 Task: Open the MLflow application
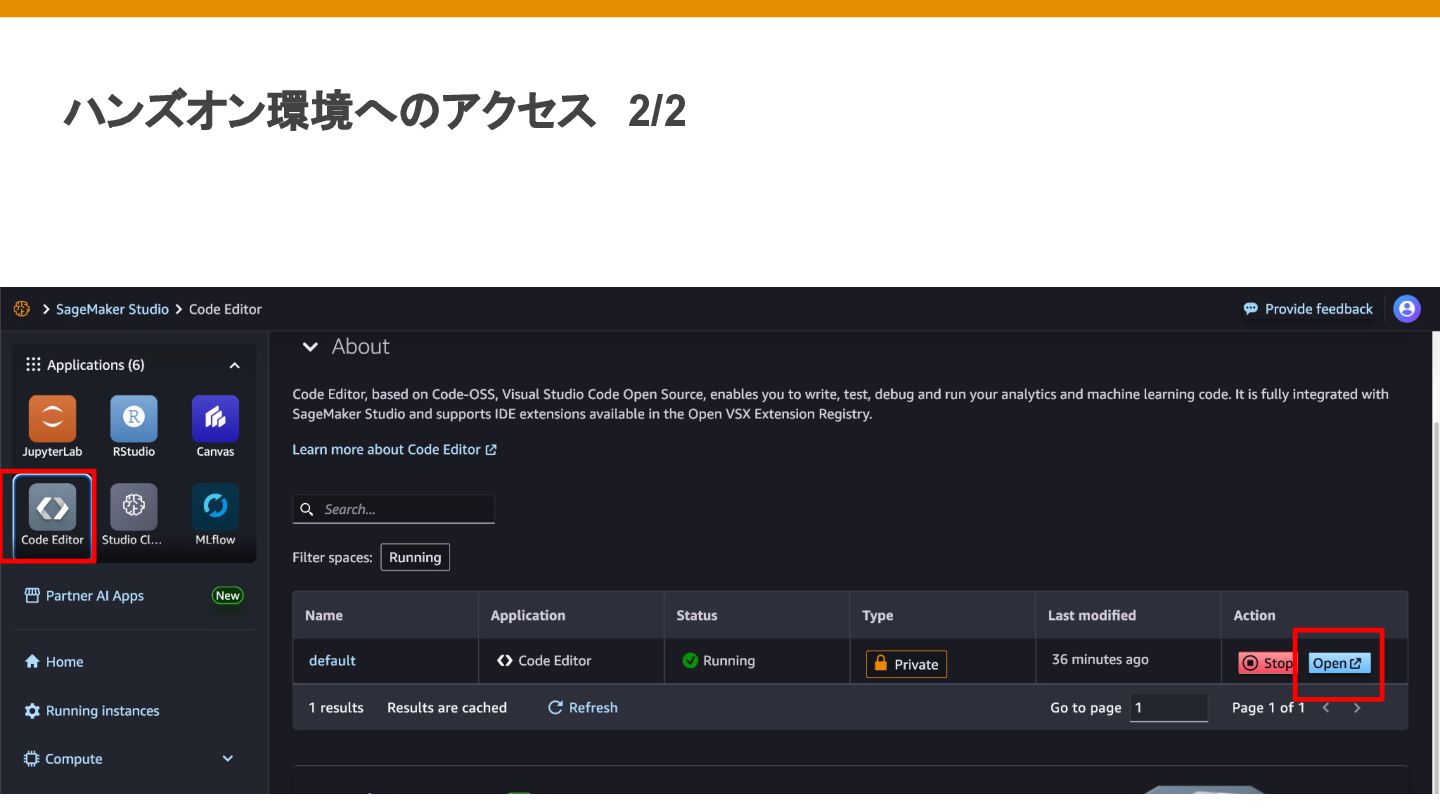(x=215, y=514)
